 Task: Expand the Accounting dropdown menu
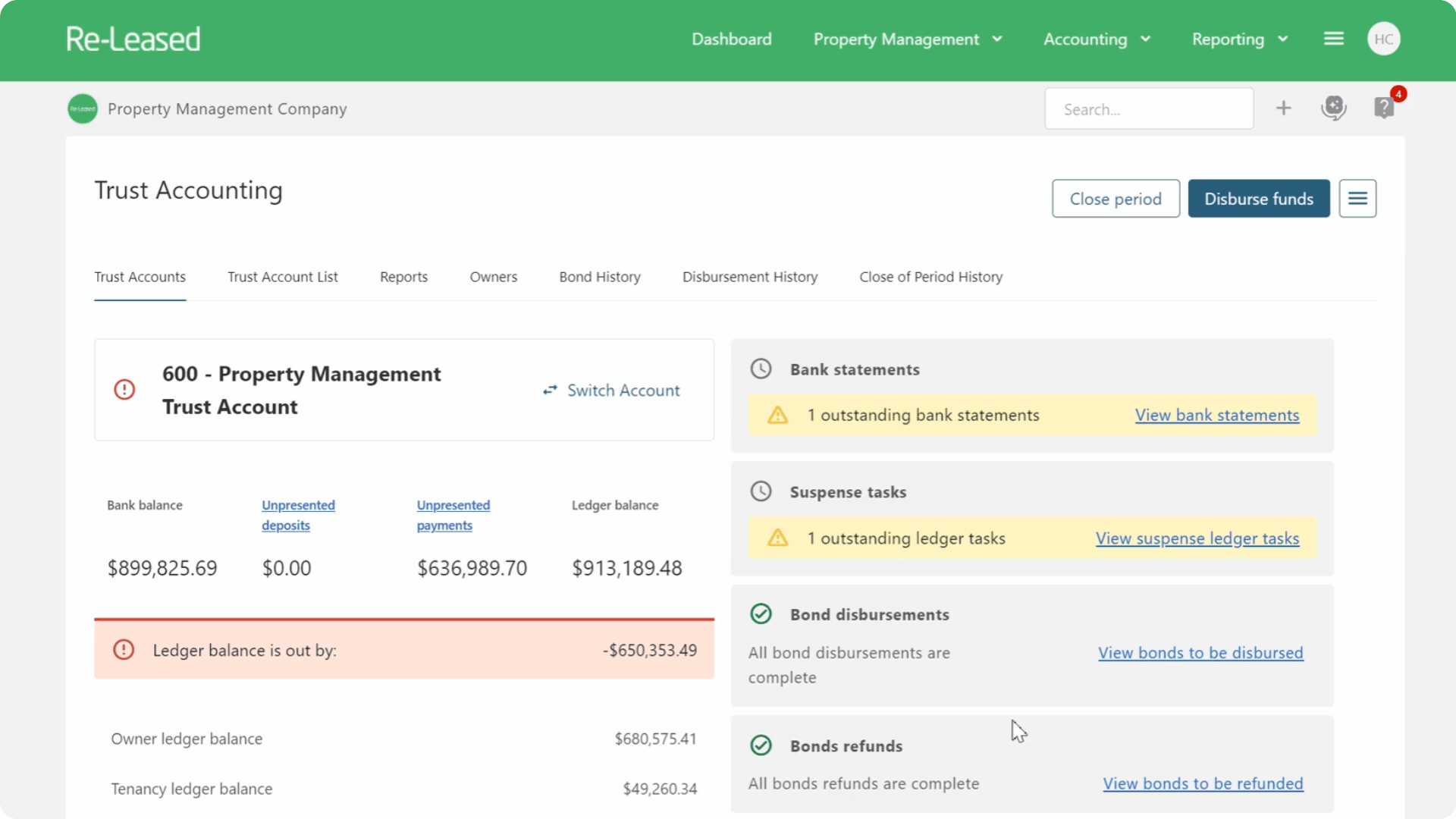(1097, 39)
